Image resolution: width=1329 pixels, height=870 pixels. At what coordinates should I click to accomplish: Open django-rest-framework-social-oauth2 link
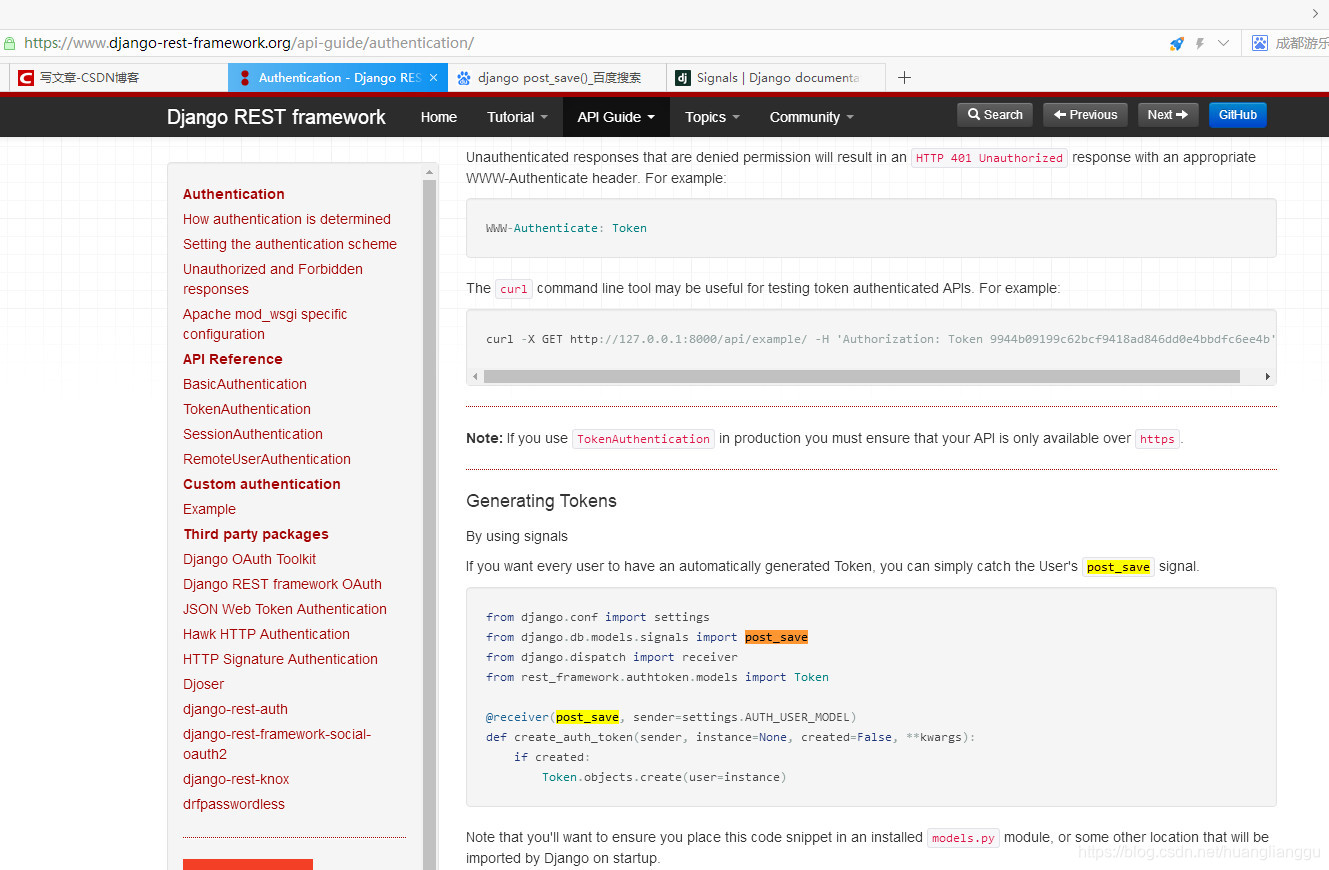click(x=277, y=744)
